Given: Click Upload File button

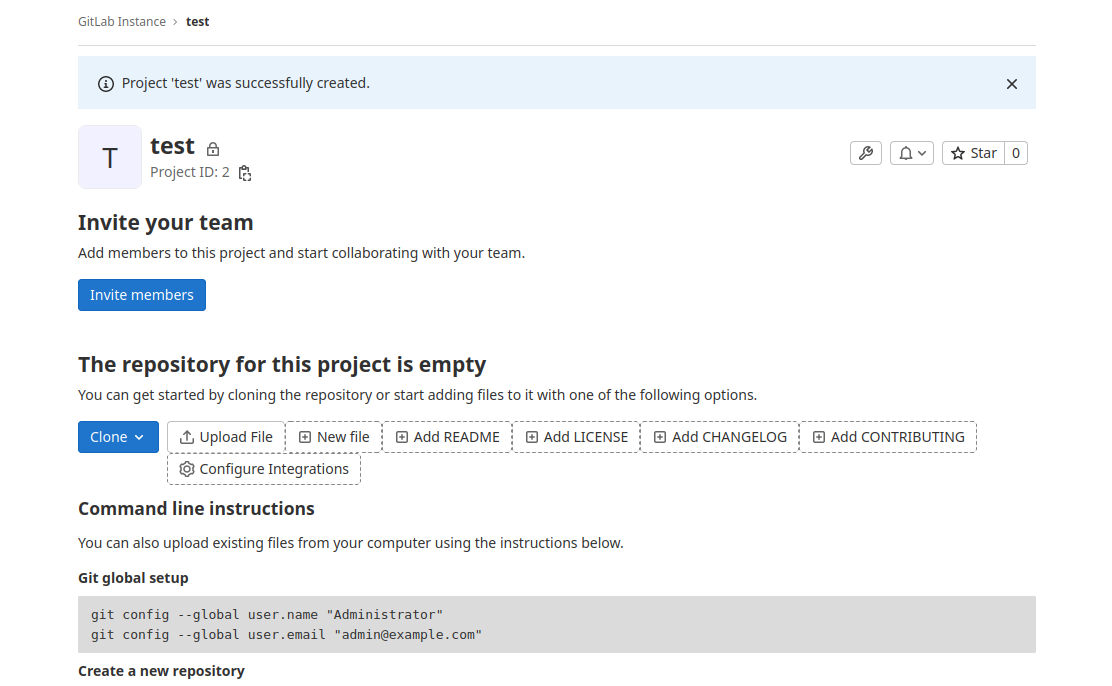Looking at the screenshot, I should [226, 437].
